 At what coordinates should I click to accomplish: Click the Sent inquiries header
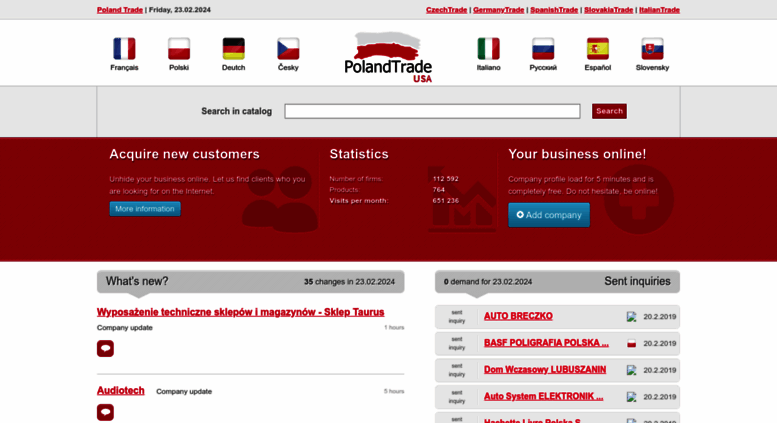coord(637,281)
